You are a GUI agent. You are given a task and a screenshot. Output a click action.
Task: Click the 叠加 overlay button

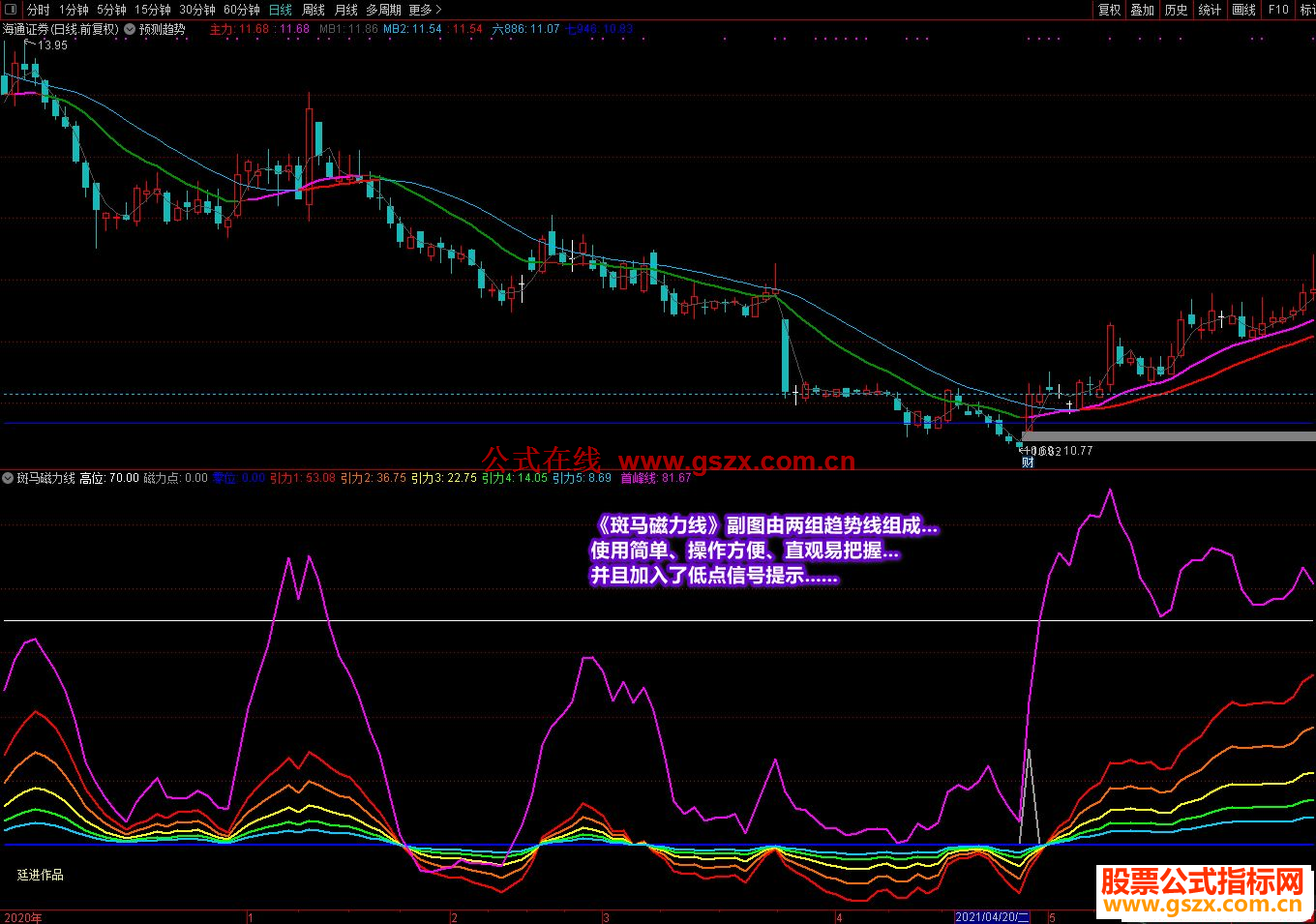(1143, 10)
